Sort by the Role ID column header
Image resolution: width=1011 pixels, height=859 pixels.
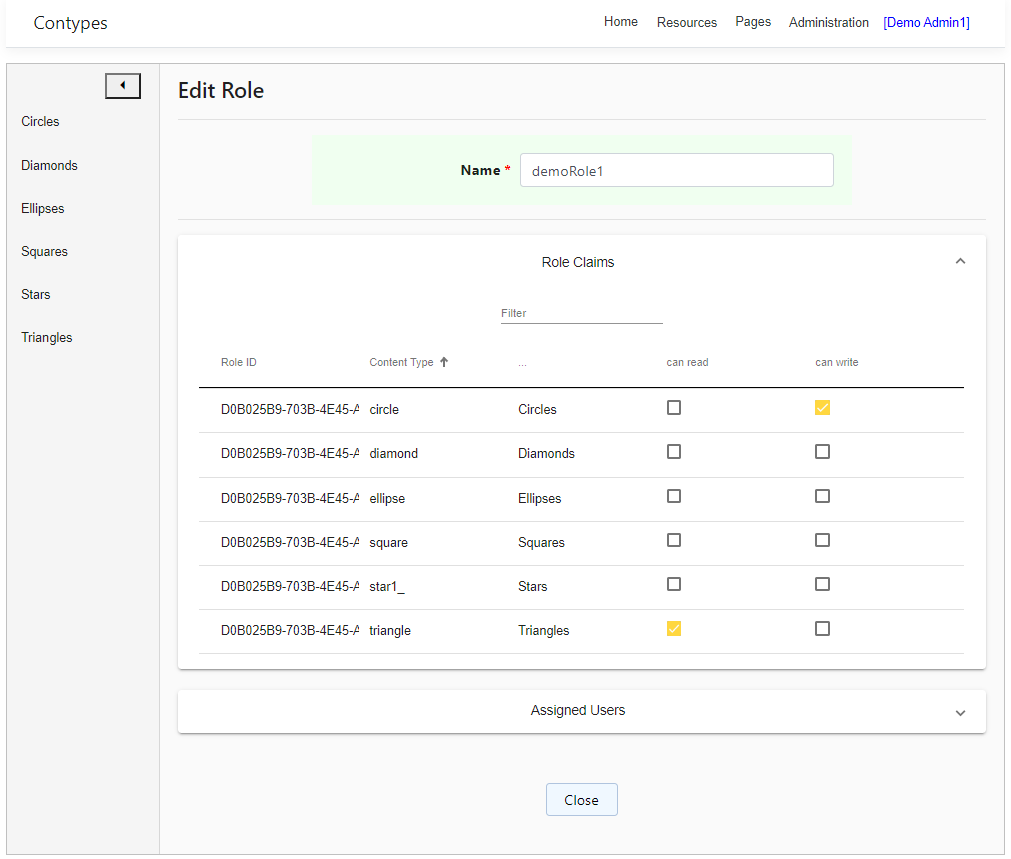(x=239, y=362)
